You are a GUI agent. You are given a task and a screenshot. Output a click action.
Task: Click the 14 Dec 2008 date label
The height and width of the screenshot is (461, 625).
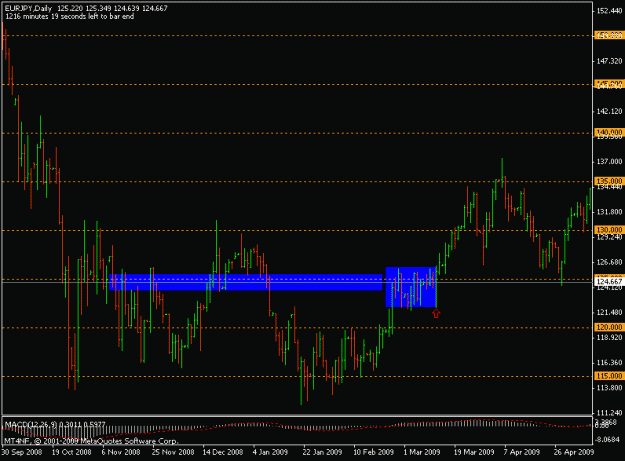[x=222, y=452]
